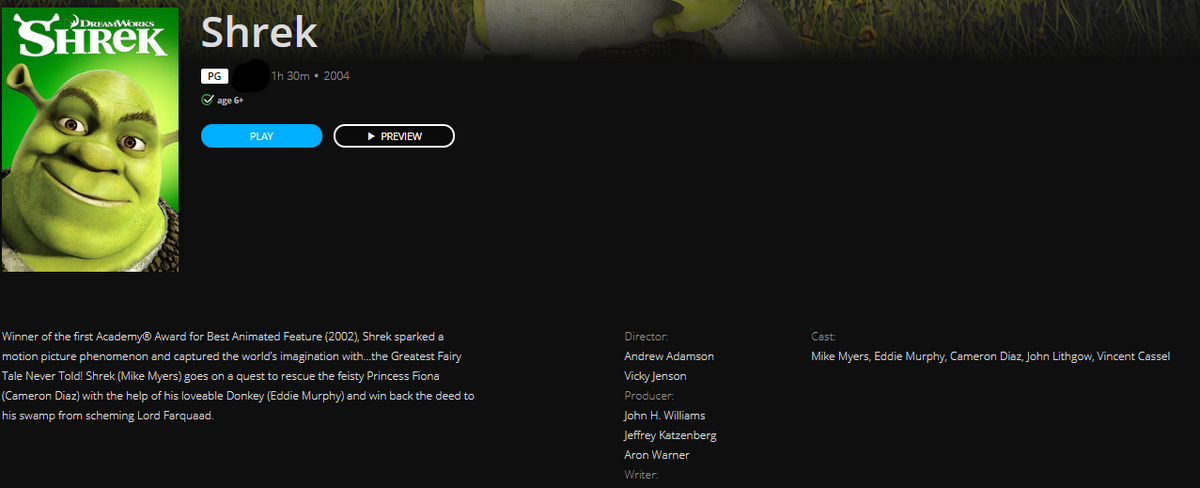The width and height of the screenshot is (1200, 488).
Task: Open cast member Cameron Diaz
Action: (985, 356)
